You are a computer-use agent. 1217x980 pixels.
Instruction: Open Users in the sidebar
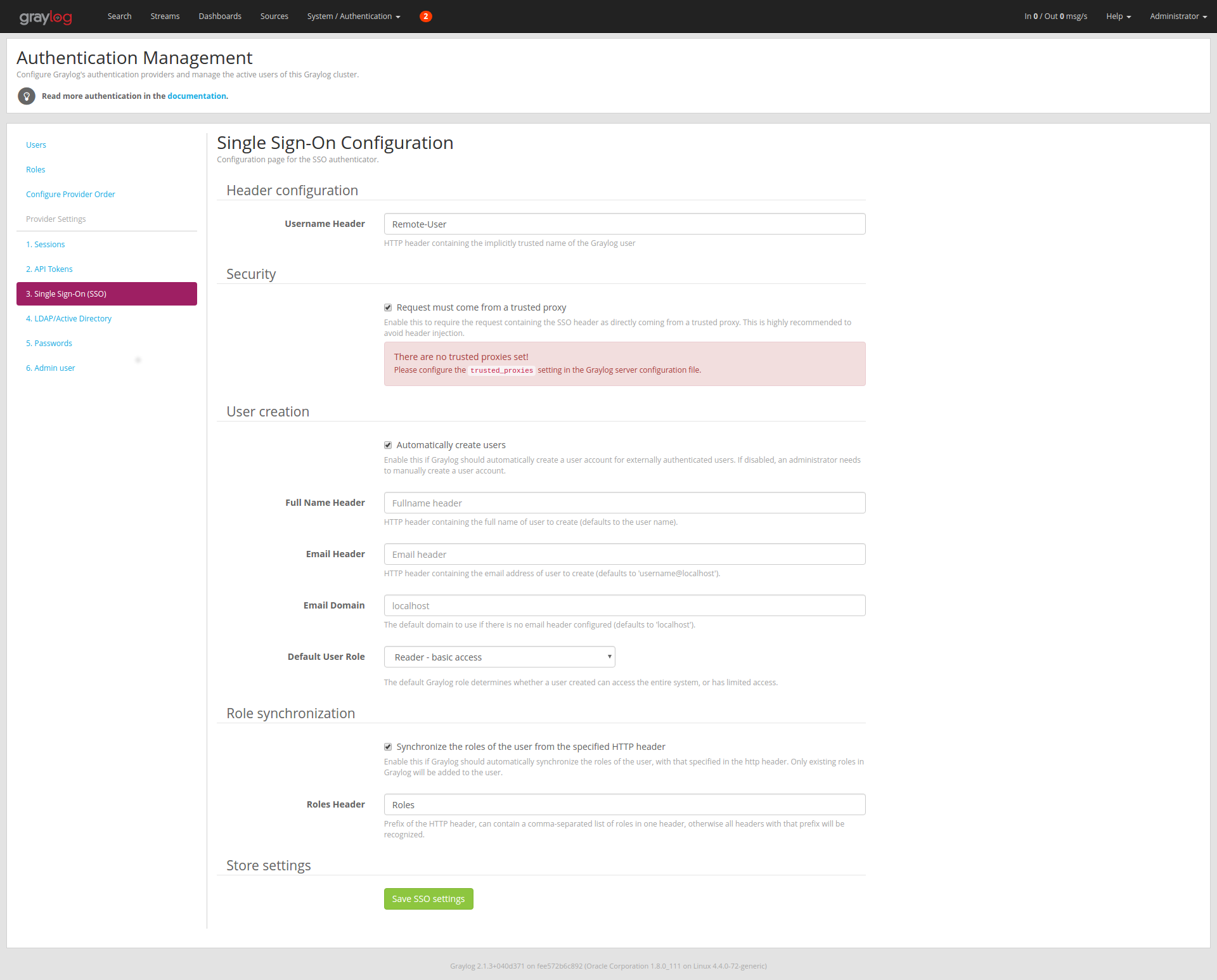click(36, 145)
